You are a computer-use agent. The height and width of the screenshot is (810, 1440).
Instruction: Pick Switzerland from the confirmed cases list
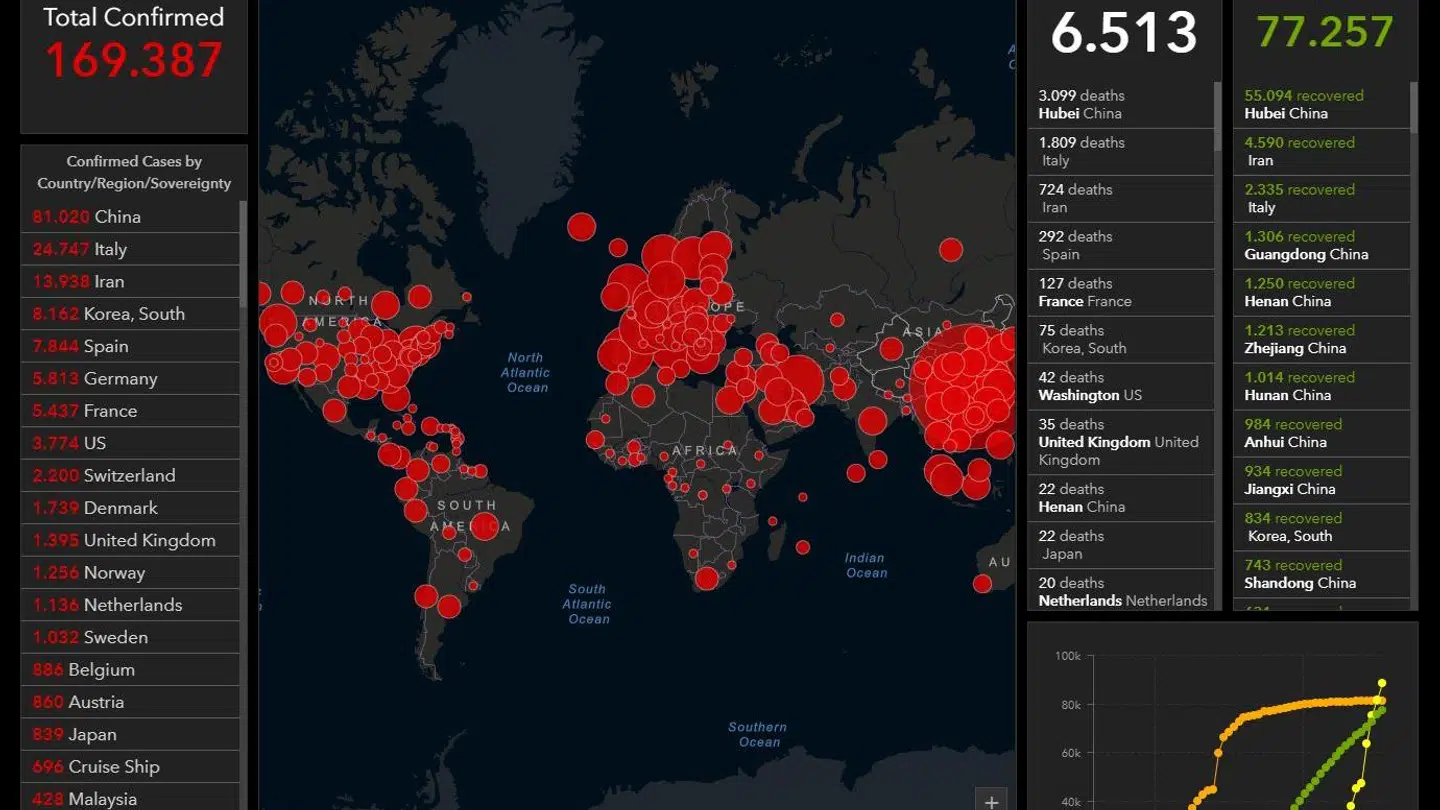click(130, 476)
